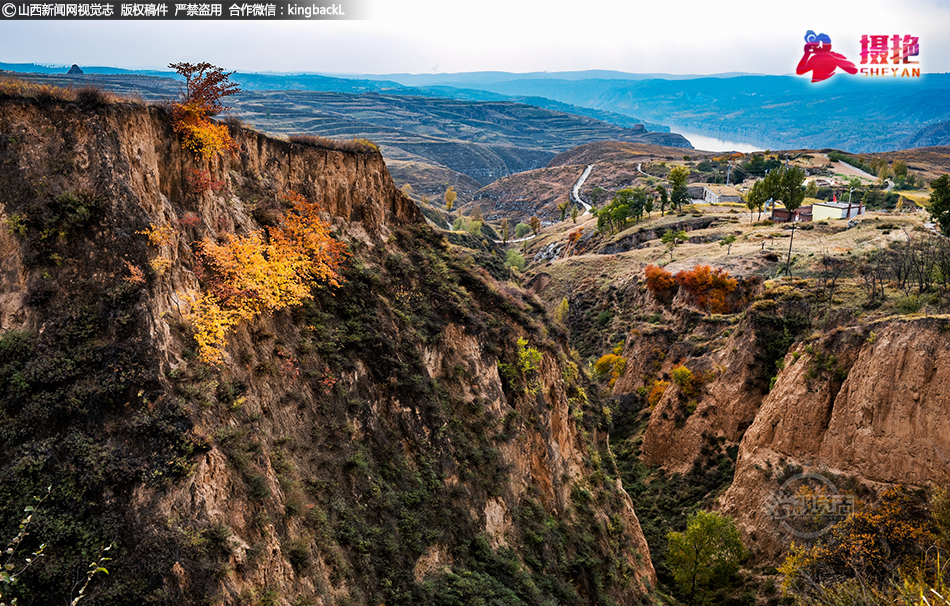The width and height of the screenshot is (950, 606).
Task: Click the white building in the village
Action: click(x=837, y=210)
